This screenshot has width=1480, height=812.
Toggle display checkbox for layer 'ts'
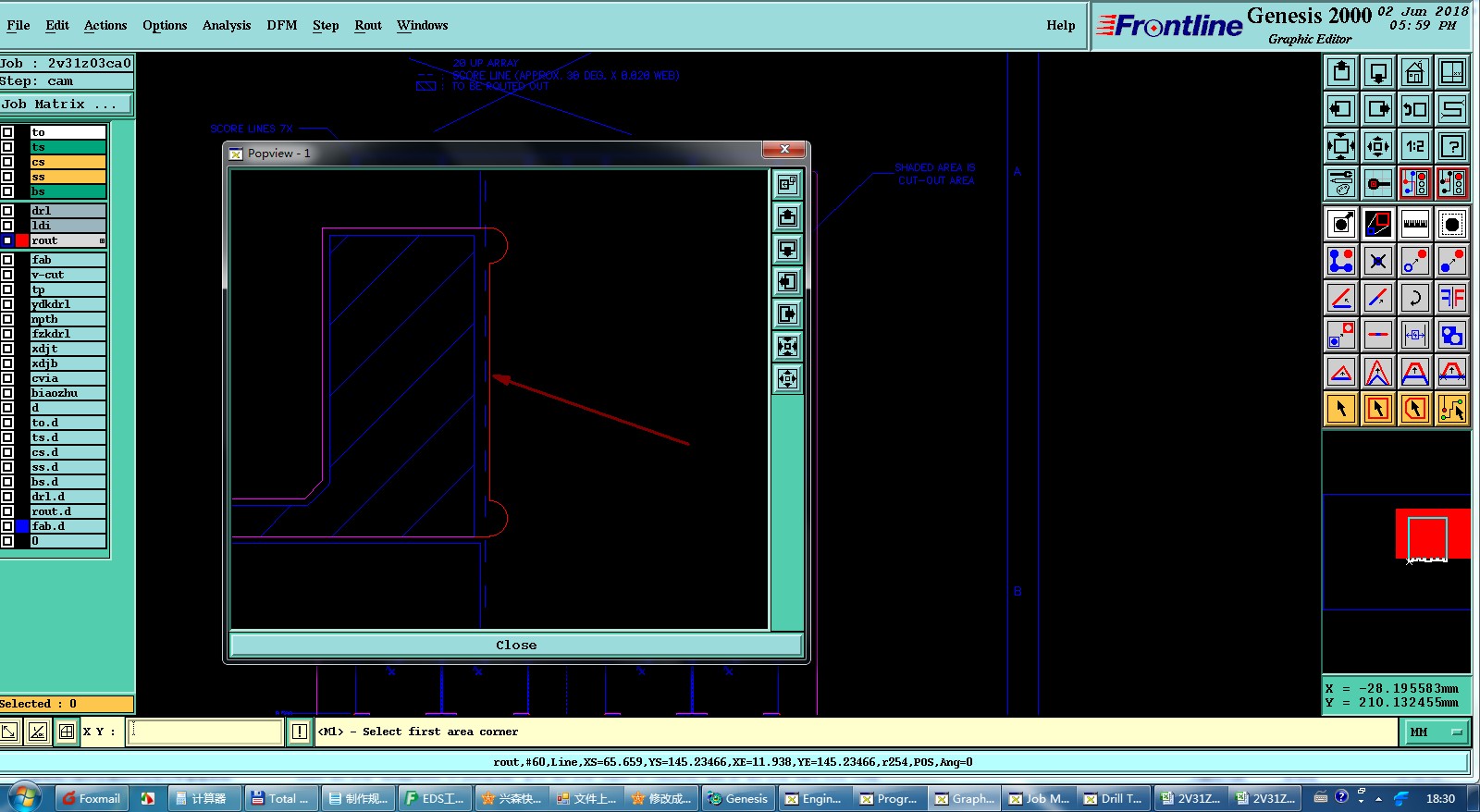pyautogui.click(x=7, y=147)
